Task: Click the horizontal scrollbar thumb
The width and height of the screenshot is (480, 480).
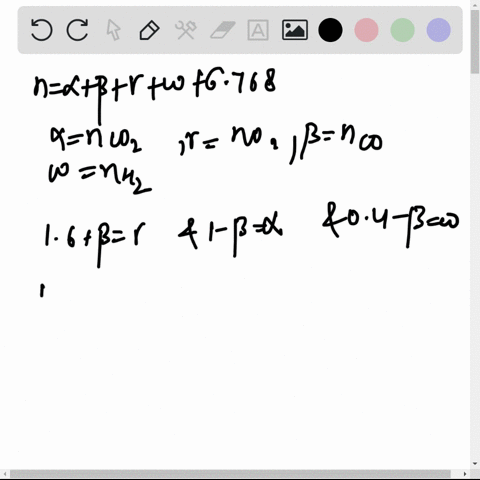Action: coord(230,474)
